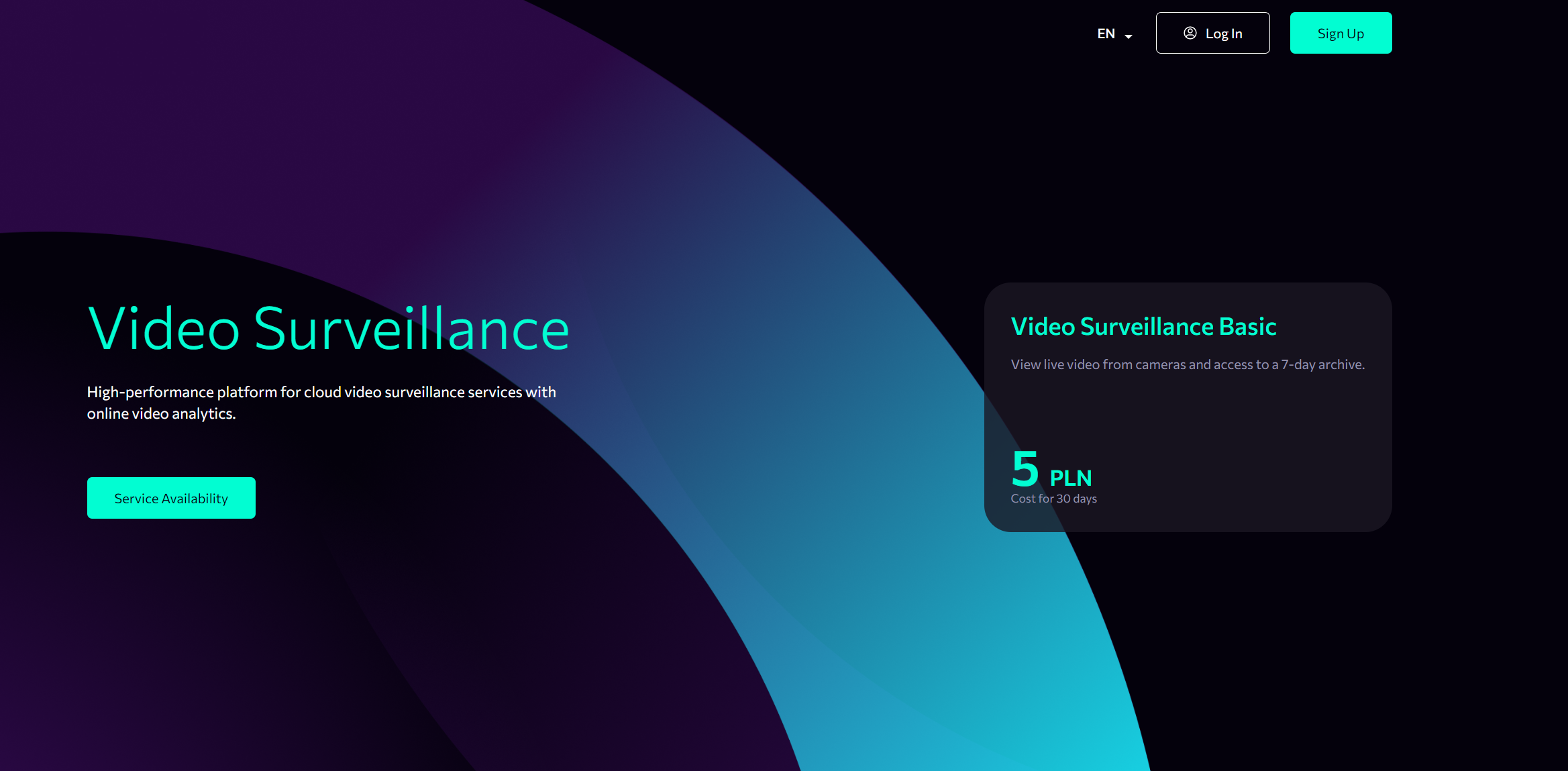
Task: Click the 7-day archive description text
Action: pos(1188,364)
